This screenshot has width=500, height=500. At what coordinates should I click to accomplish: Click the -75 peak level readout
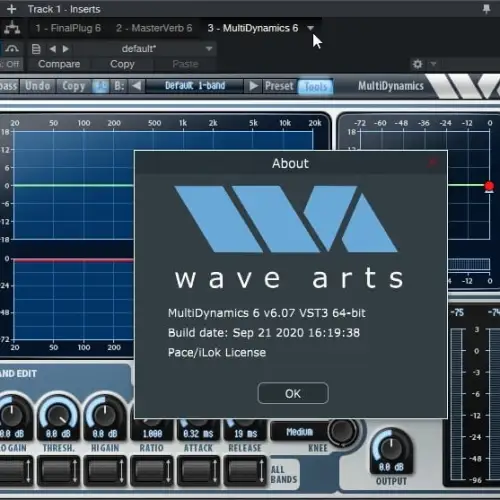coord(457,312)
